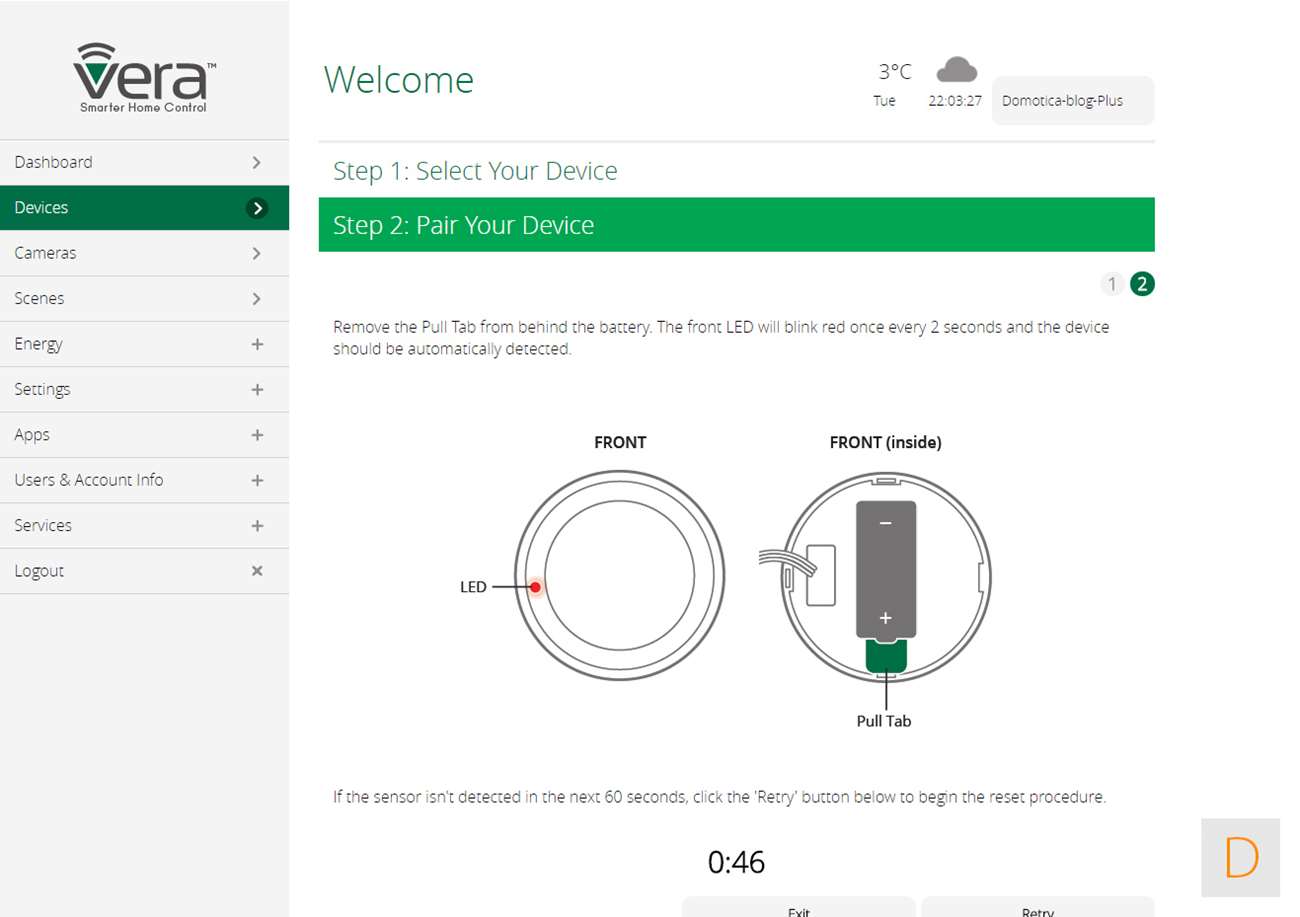
Task: Click the red LED indicator in diagram
Action: (x=536, y=587)
